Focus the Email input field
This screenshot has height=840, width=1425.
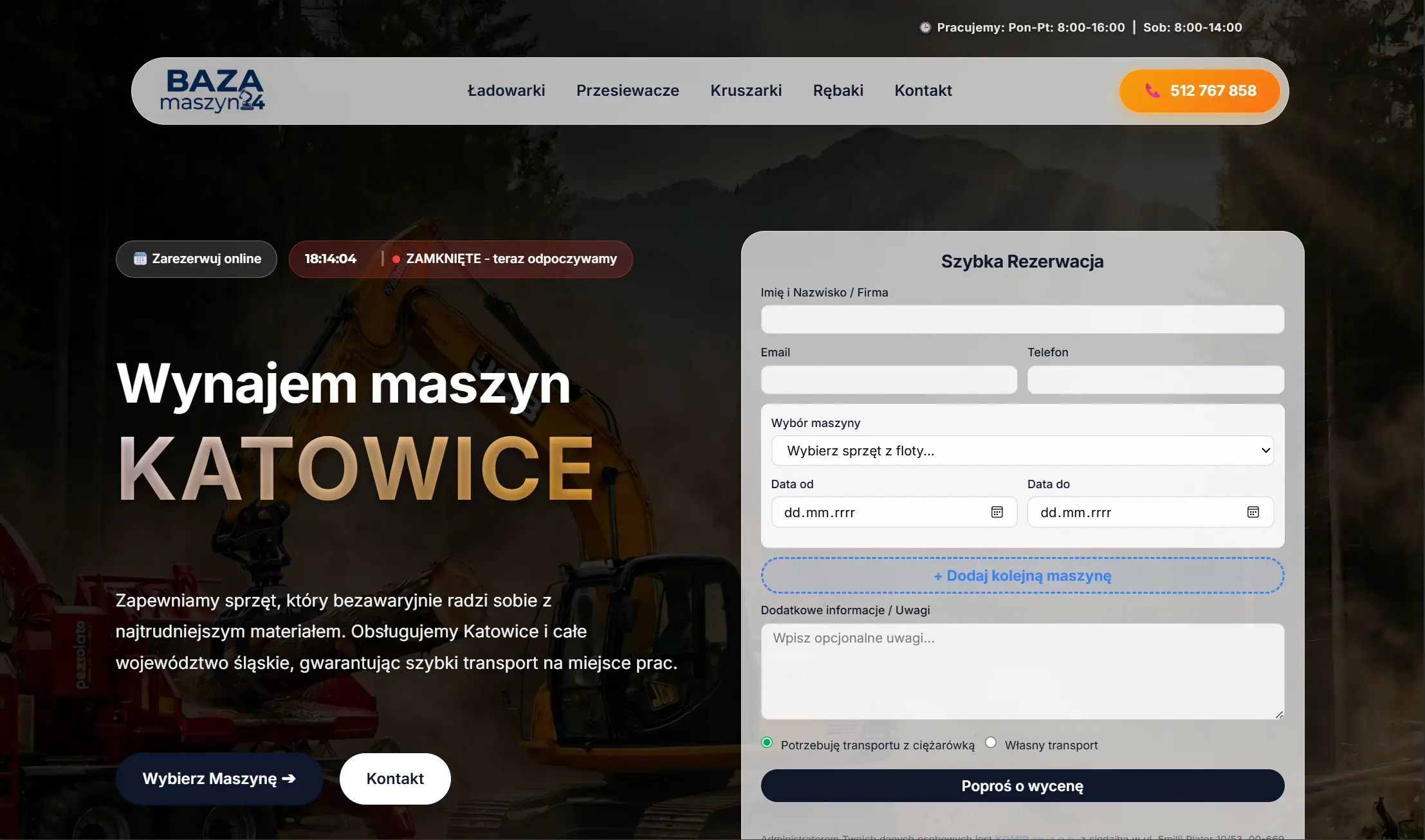click(889, 380)
